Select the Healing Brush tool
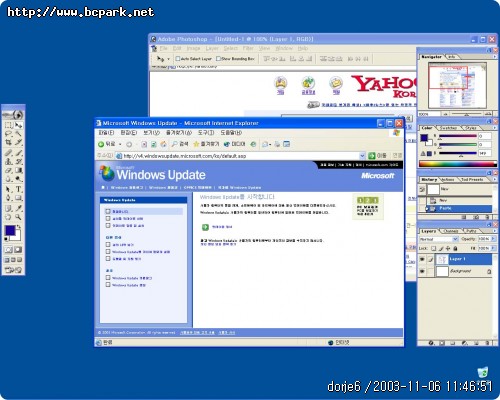The height and width of the screenshot is (400, 500). point(8,153)
